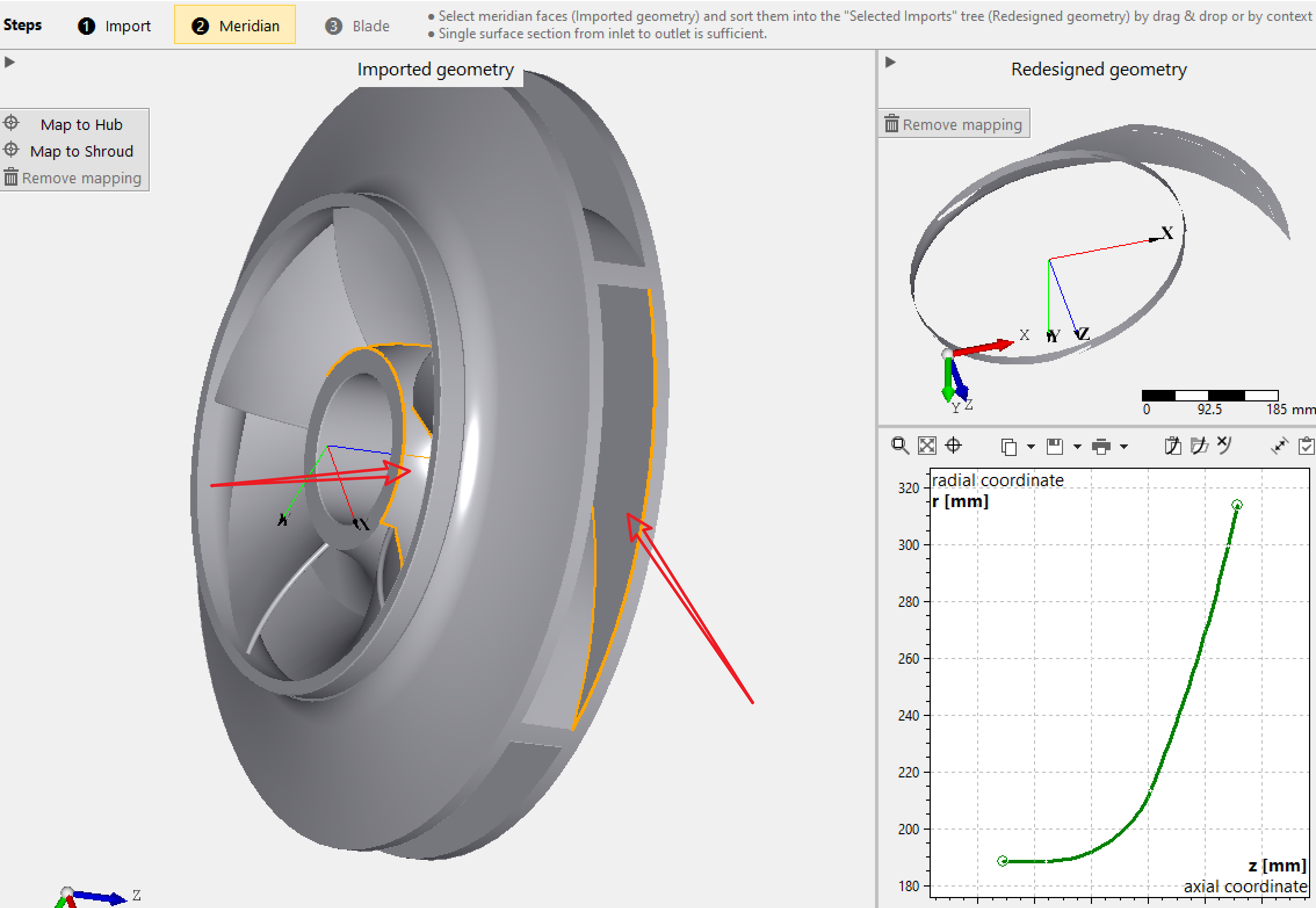Open the print options dropdown arrow
The height and width of the screenshot is (908, 1316).
point(1123,446)
